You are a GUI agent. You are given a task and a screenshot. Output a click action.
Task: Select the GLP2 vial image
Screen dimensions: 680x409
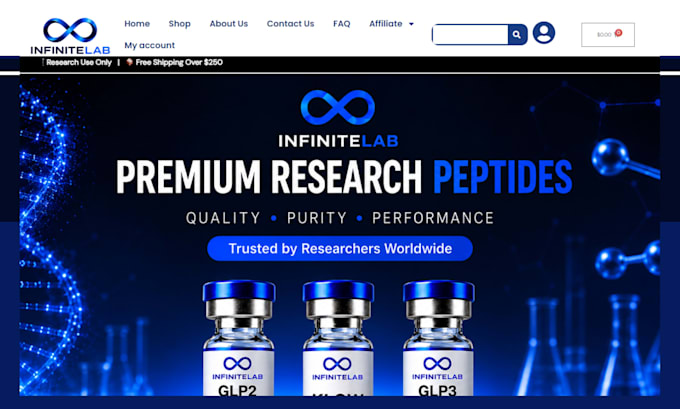point(239,338)
